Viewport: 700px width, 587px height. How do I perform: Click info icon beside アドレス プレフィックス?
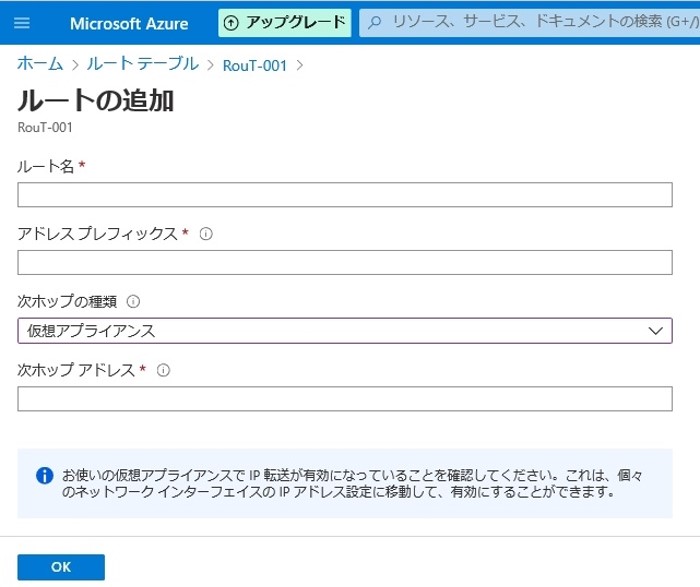tap(206, 234)
